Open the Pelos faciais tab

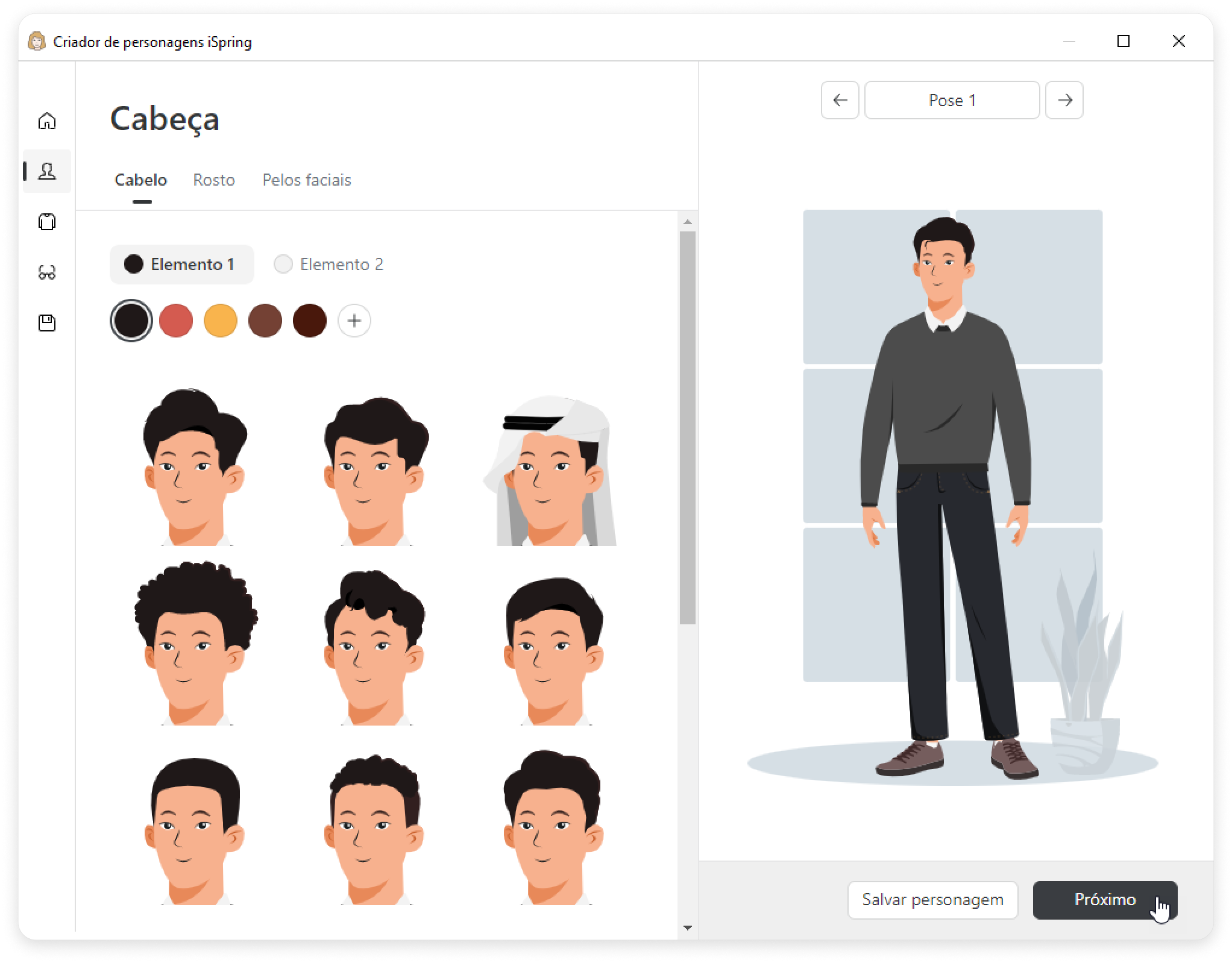point(306,180)
